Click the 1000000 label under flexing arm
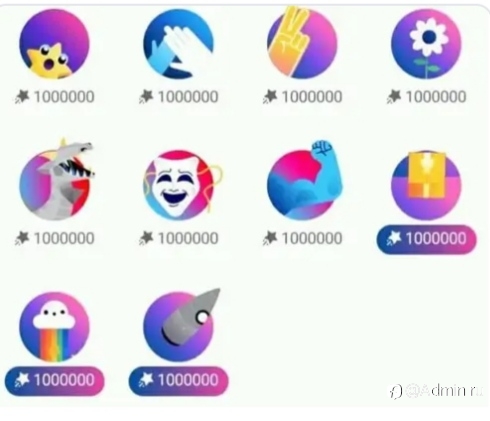This screenshot has width=490, height=421. tap(302, 238)
